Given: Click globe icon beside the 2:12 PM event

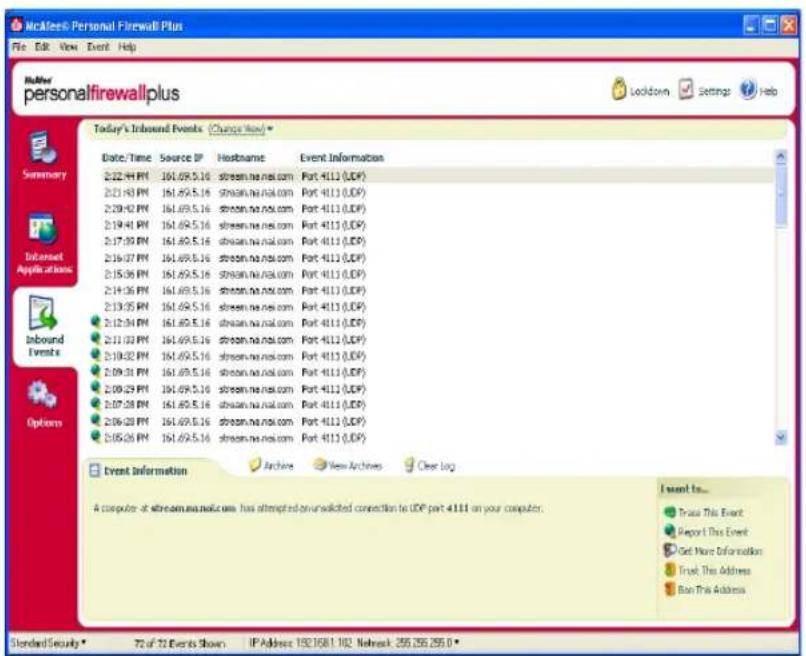Looking at the screenshot, I should [96, 322].
